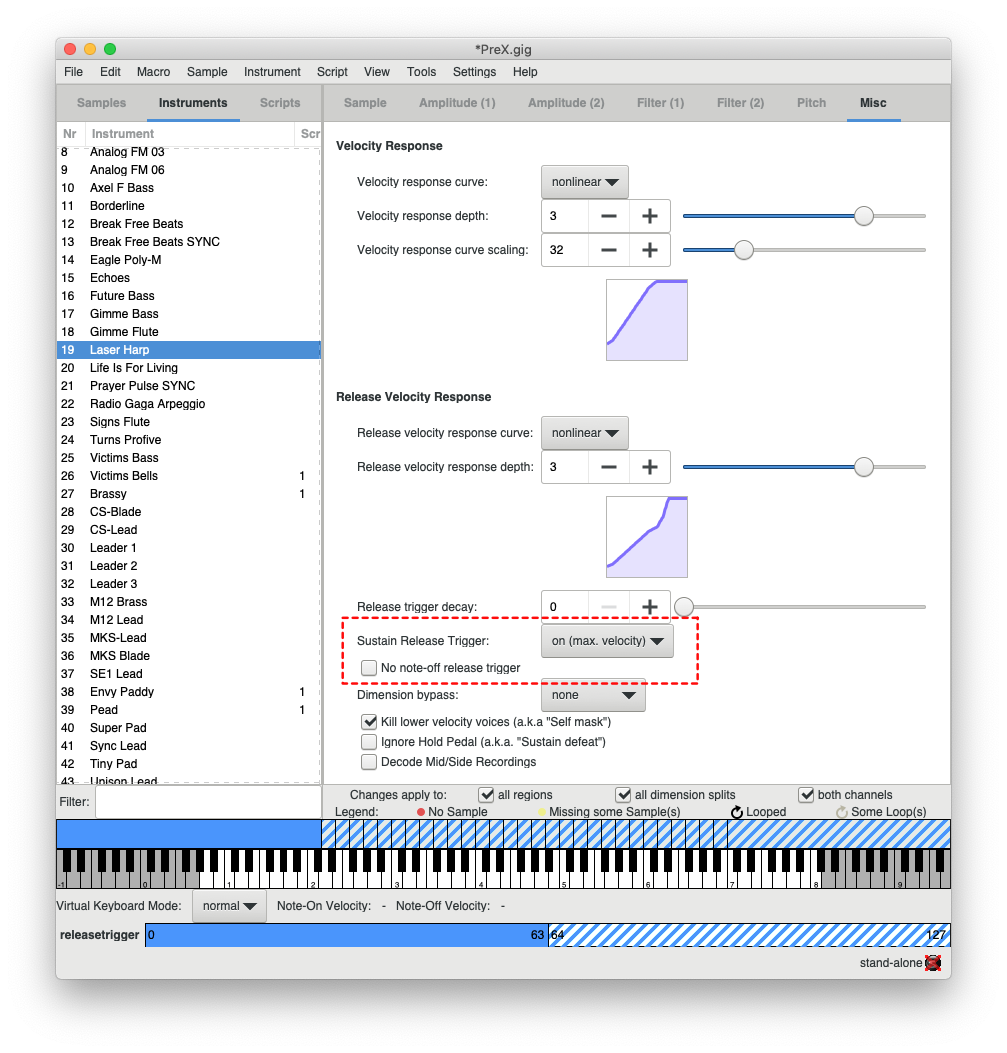Screen dimensions: 1007x1053
Task: Open the Sample menu
Action: pos(207,72)
